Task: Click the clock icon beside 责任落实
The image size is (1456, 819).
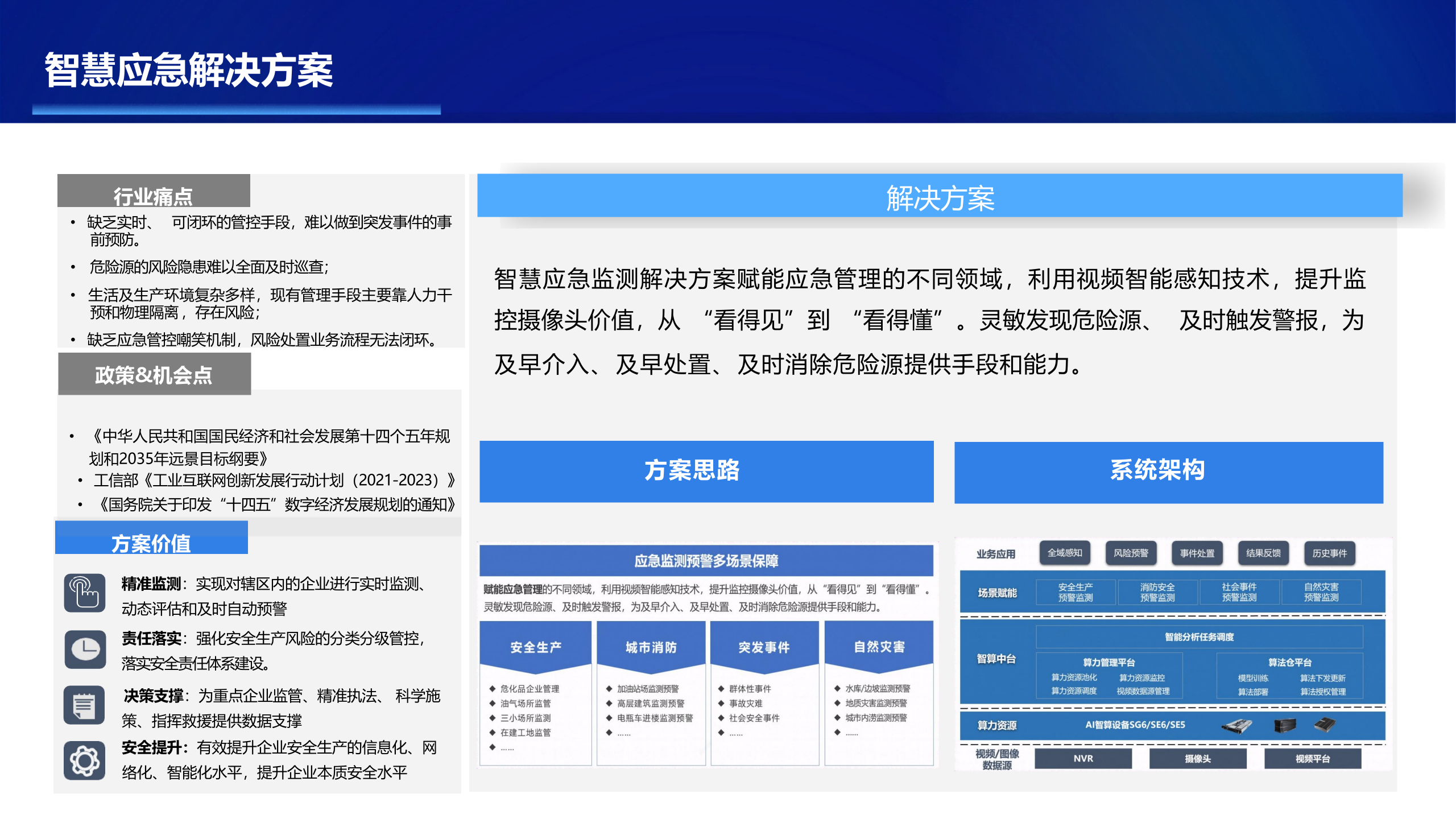Action: pyautogui.click(x=85, y=649)
